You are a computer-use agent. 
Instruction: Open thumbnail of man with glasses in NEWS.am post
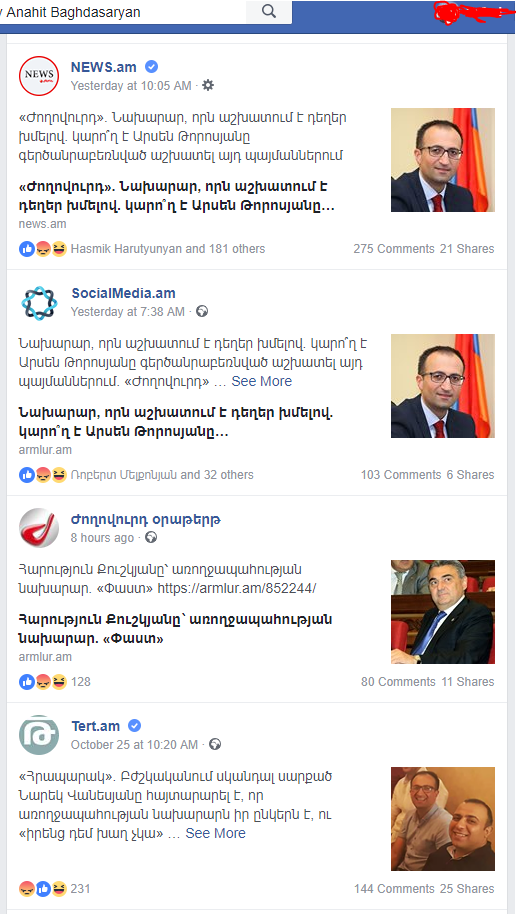tap(443, 160)
